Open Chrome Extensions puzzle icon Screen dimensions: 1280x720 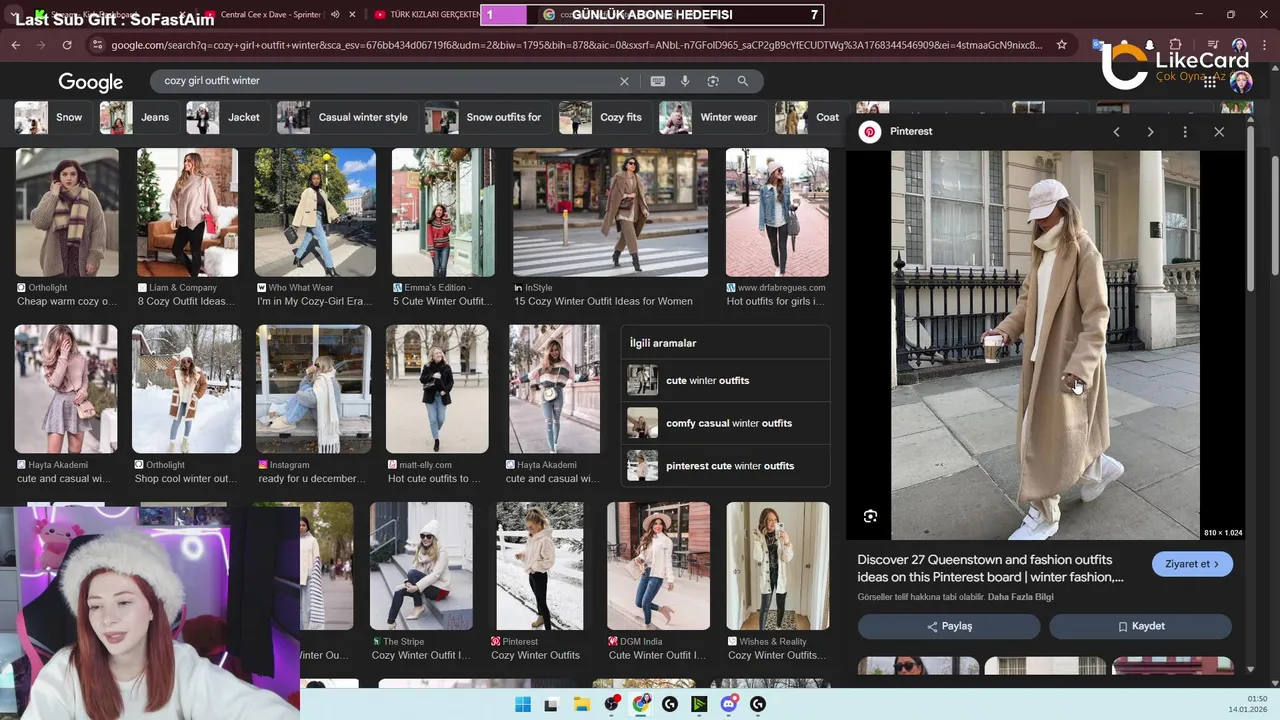1175,45
